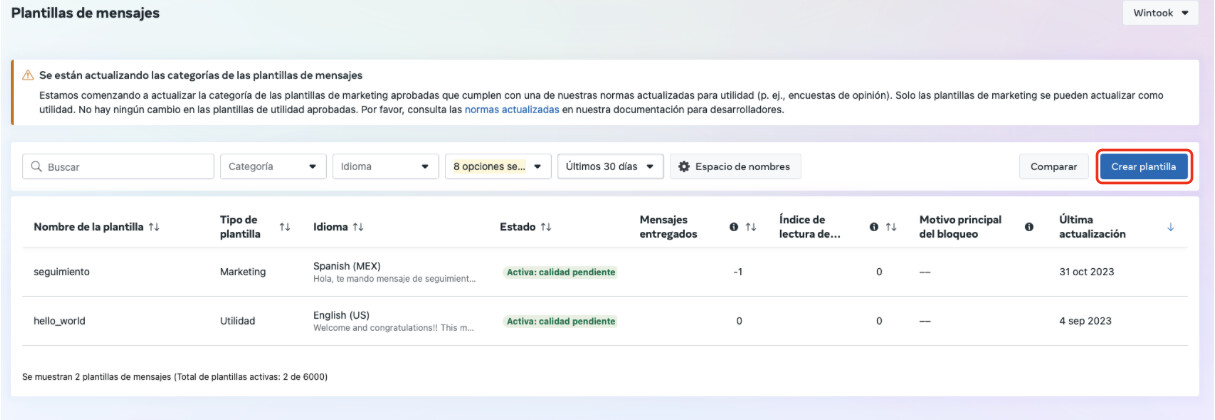
Task: Open the Categoría filter dropdown
Action: (273, 167)
